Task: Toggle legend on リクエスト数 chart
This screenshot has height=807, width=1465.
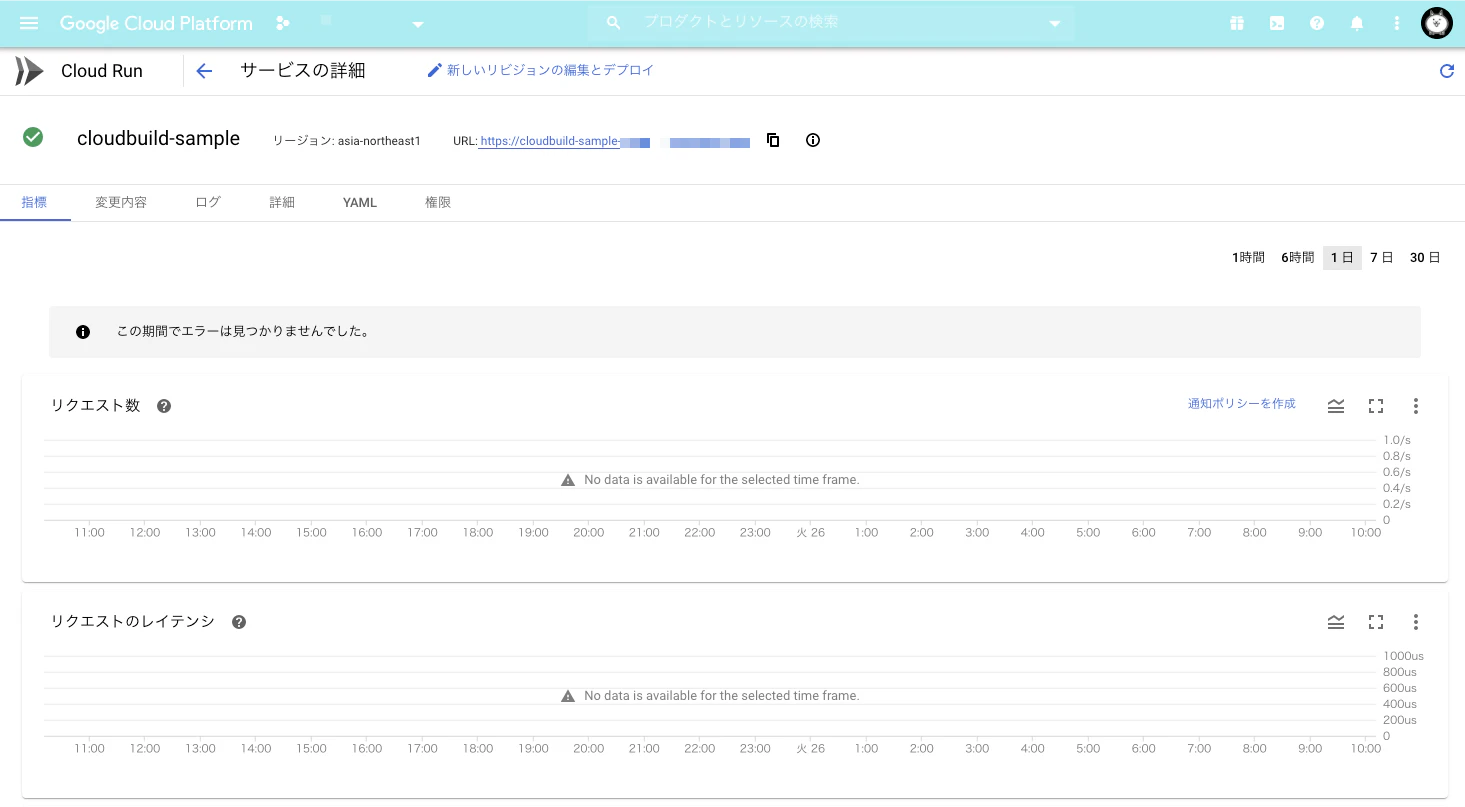Action: 1336,406
